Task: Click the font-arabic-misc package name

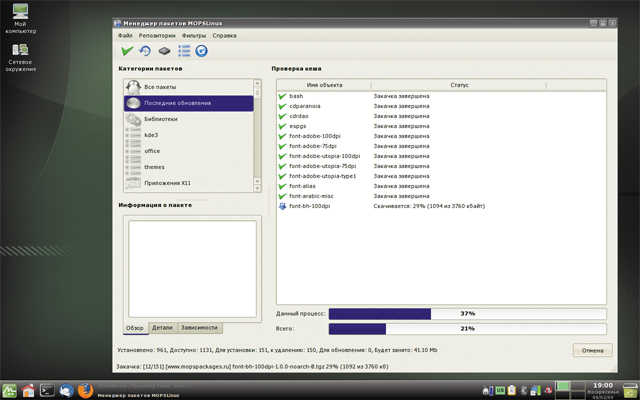Action: tap(311, 196)
